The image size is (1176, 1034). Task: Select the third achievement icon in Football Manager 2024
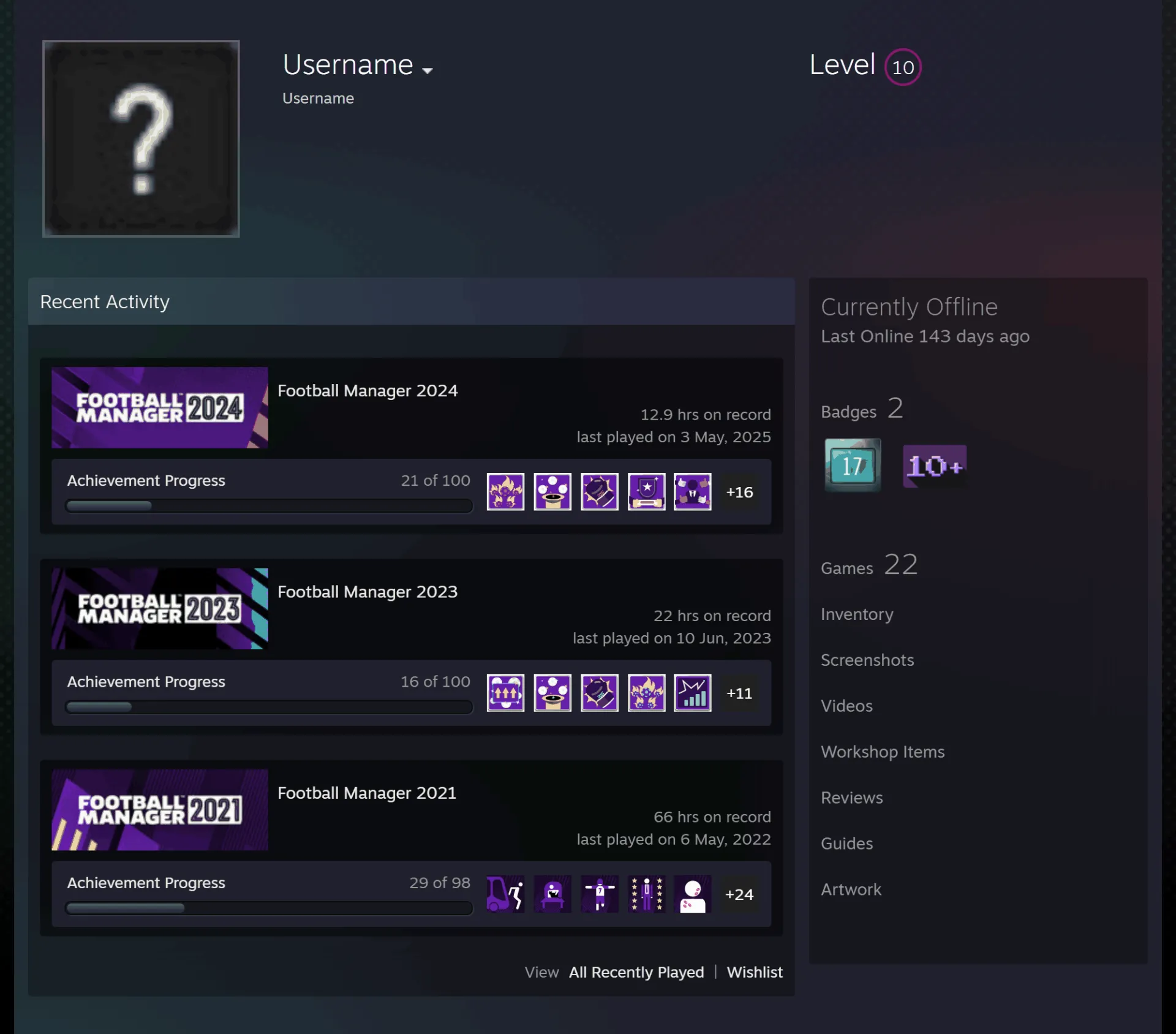coord(600,492)
